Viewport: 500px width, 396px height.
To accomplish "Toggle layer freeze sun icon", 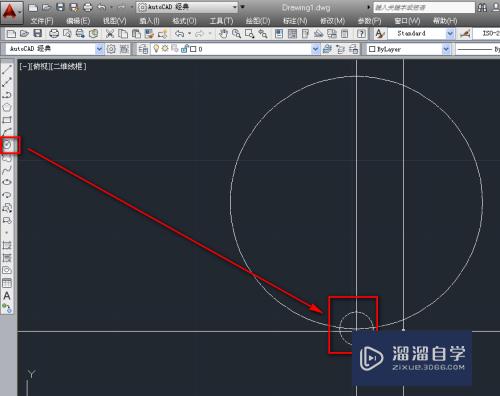I will point(165,49).
